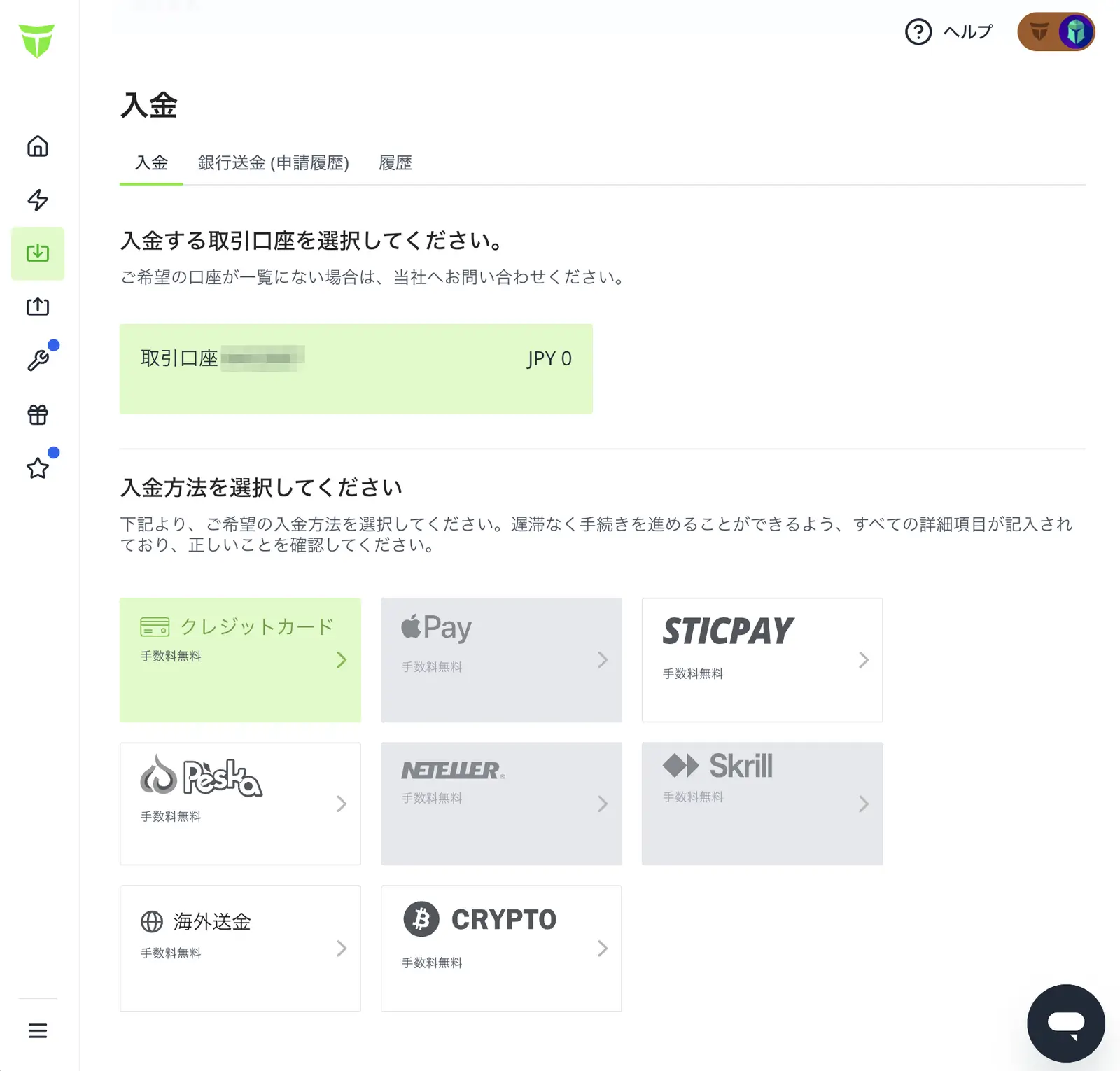Viewport: 1120px width, 1071px height.
Task: Click the Skrill logo
Action: point(717,766)
